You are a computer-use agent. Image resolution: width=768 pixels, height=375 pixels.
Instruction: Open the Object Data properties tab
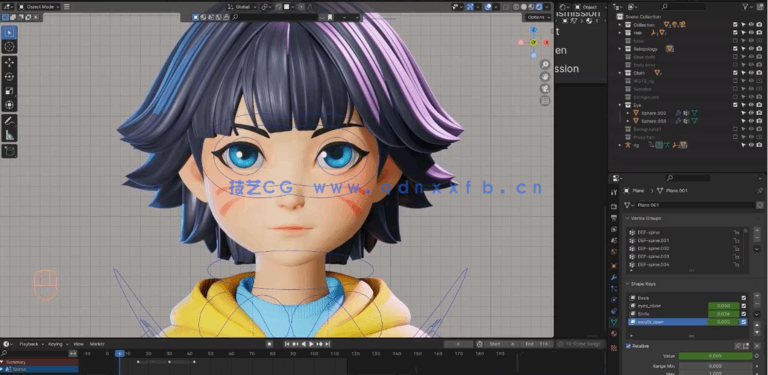click(614, 322)
